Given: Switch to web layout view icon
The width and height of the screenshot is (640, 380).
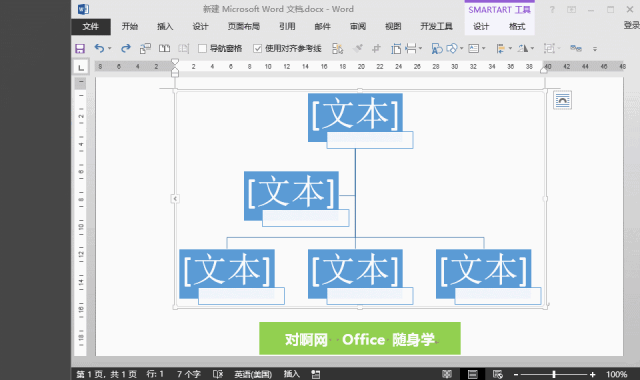Looking at the screenshot, I should tap(498, 374).
